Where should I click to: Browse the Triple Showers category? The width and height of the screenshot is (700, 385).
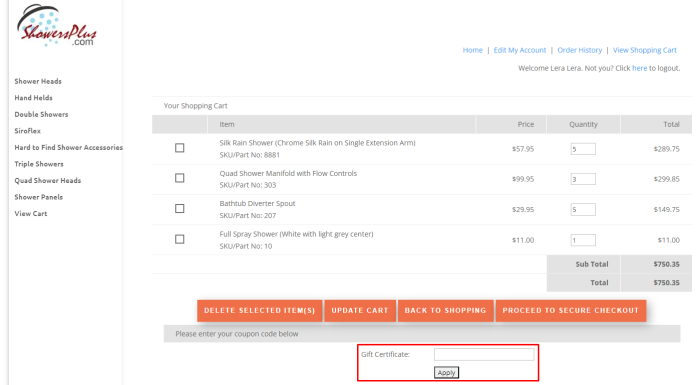coord(39,164)
